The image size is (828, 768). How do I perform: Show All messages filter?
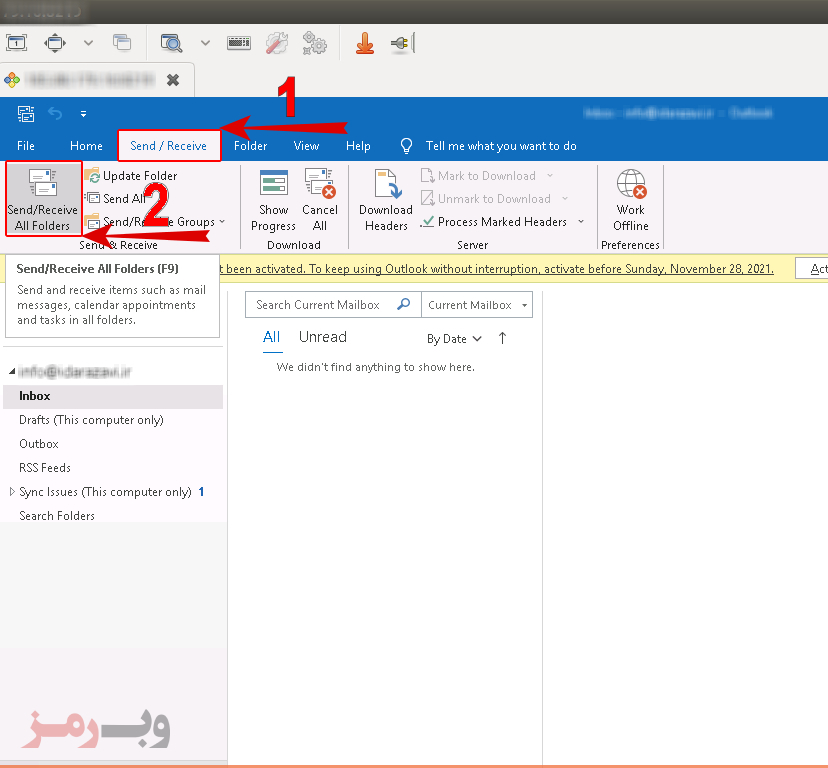[271, 337]
